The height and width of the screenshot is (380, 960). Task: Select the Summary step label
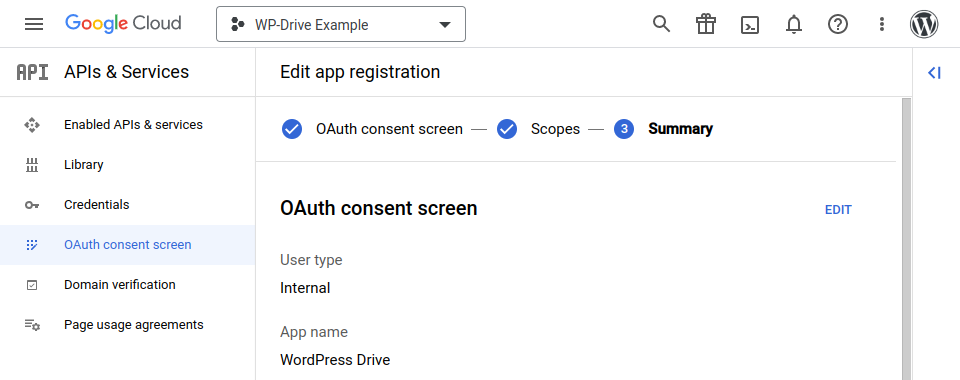tap(680, 129)
